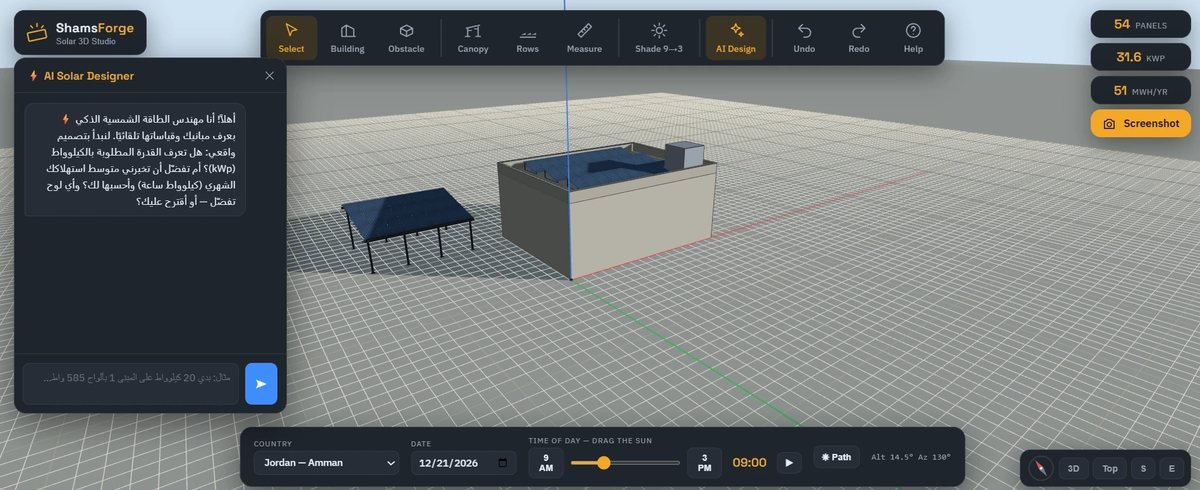This screenshot has width=1200, height=490.
Task: Click the date field 12/21/2026
Action: coord(464,462)
